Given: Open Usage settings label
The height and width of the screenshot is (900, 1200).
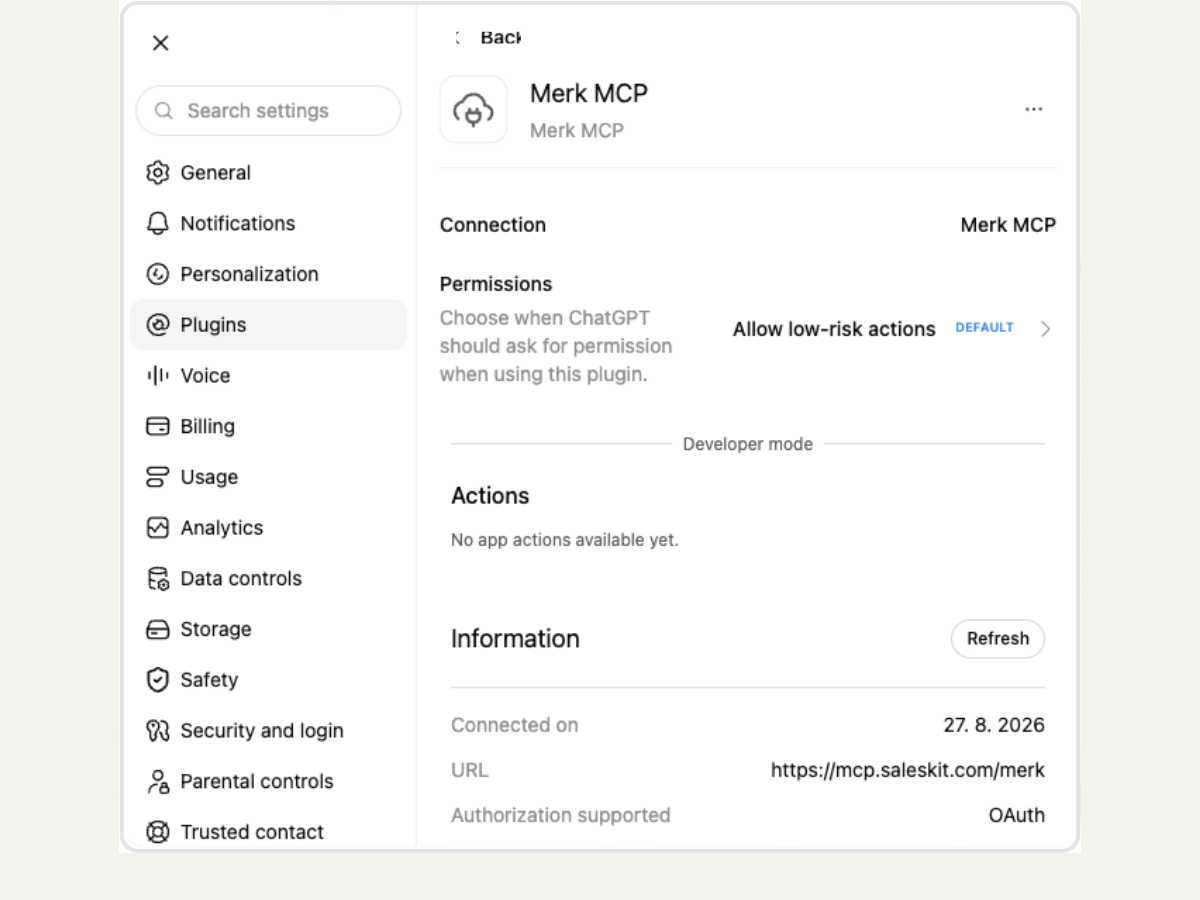Looking at the screenshot, I should coord(209,477).
